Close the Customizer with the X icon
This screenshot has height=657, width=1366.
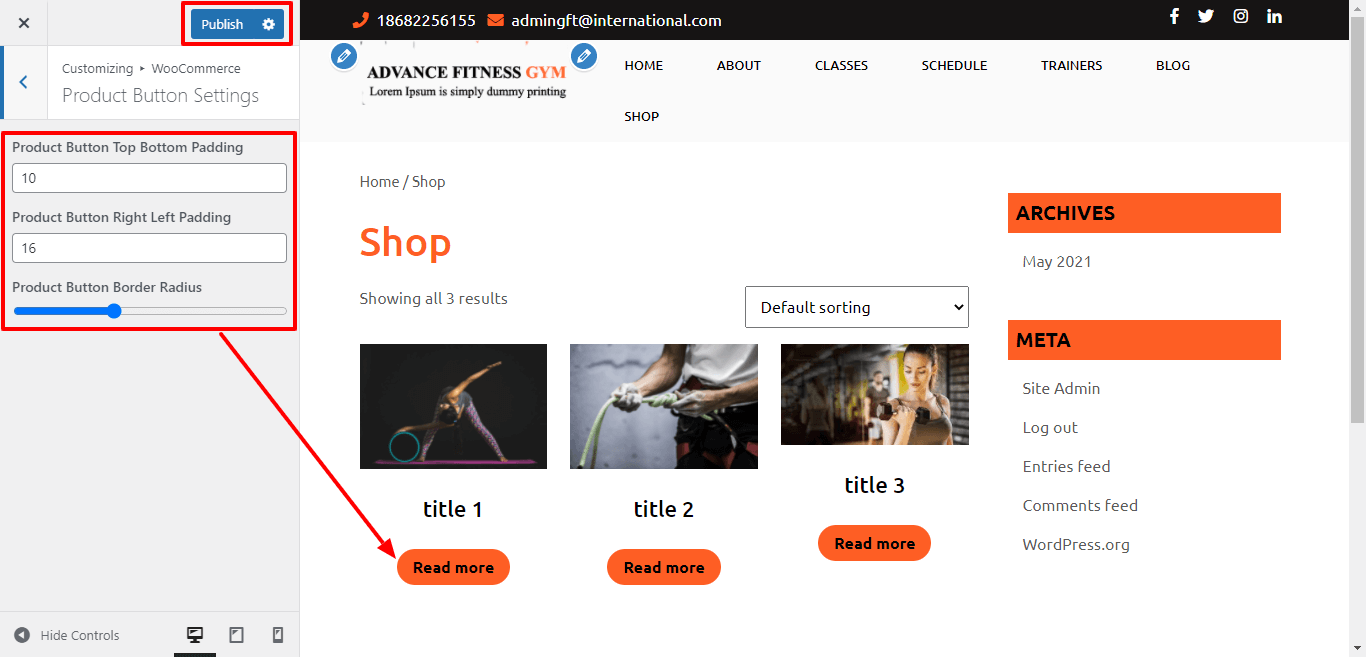pyautogui.click(x=24, y=23)
